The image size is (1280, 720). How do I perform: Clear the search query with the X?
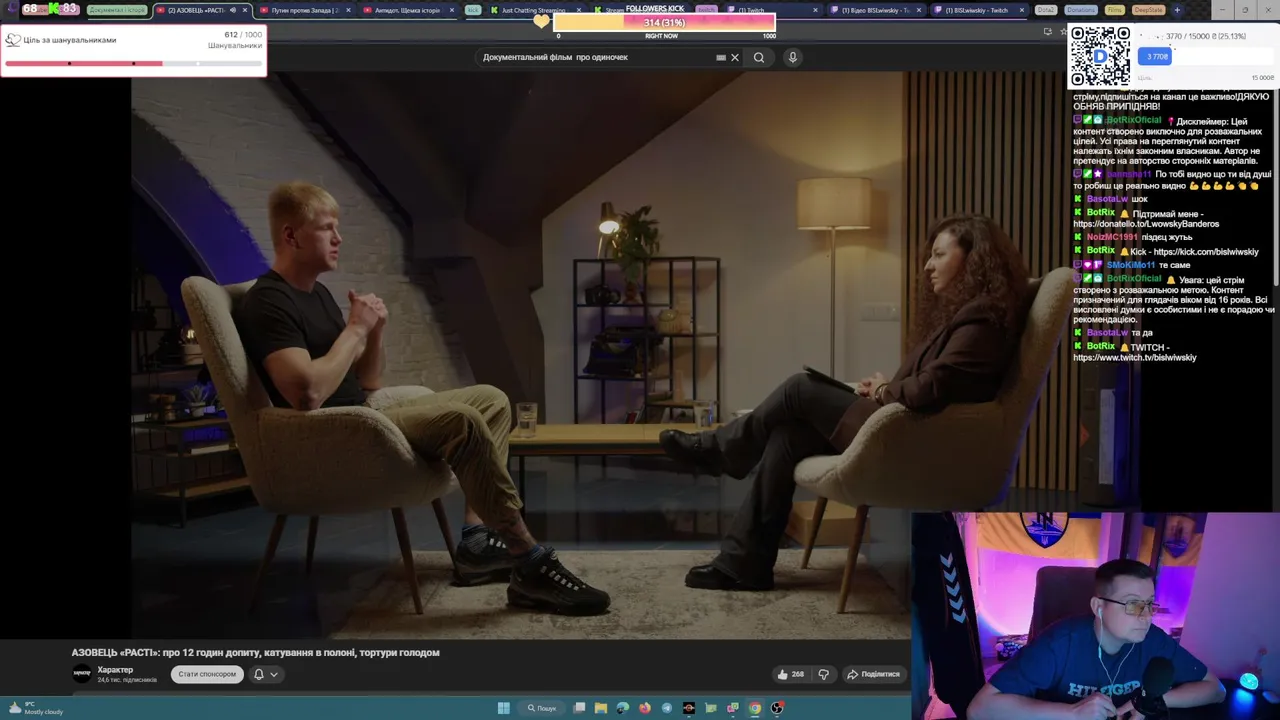click(x=735, y=57)
